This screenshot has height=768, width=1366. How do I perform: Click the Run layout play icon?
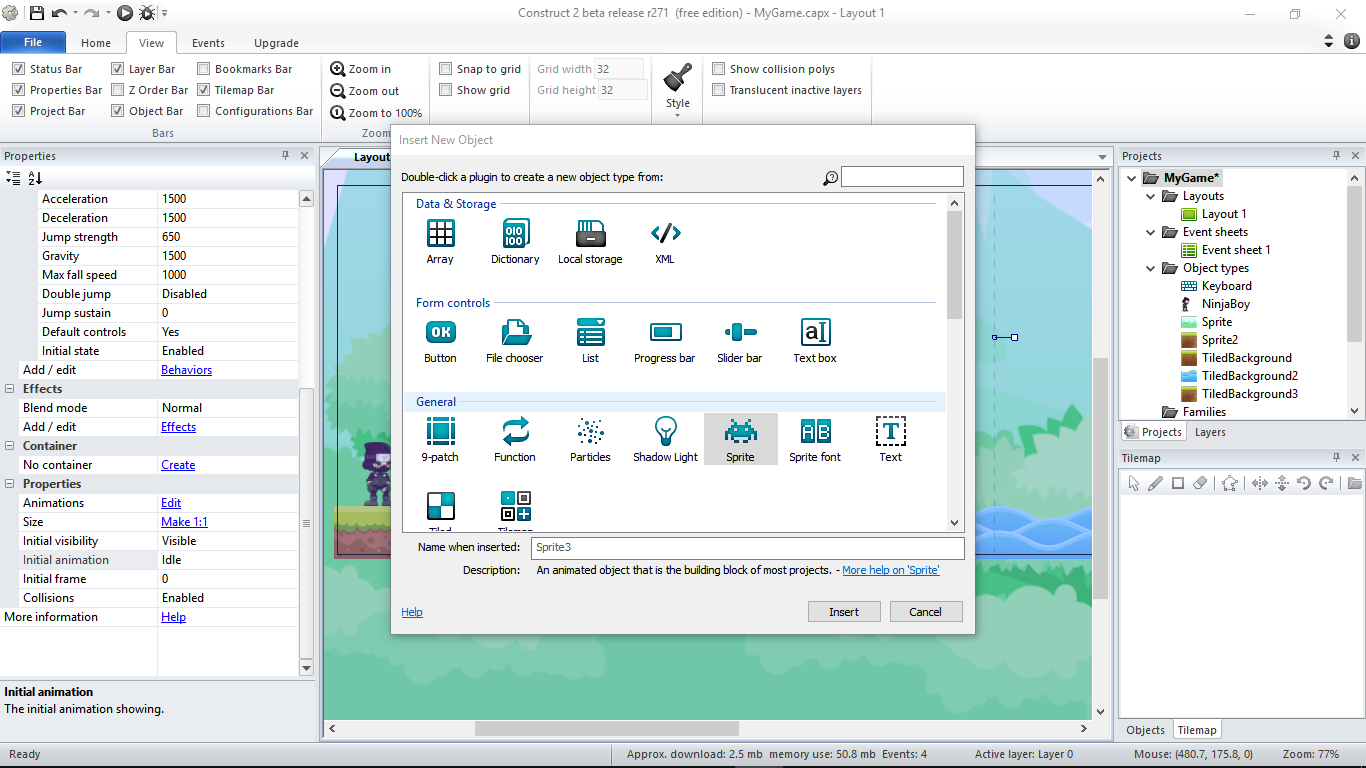(125, 13)
